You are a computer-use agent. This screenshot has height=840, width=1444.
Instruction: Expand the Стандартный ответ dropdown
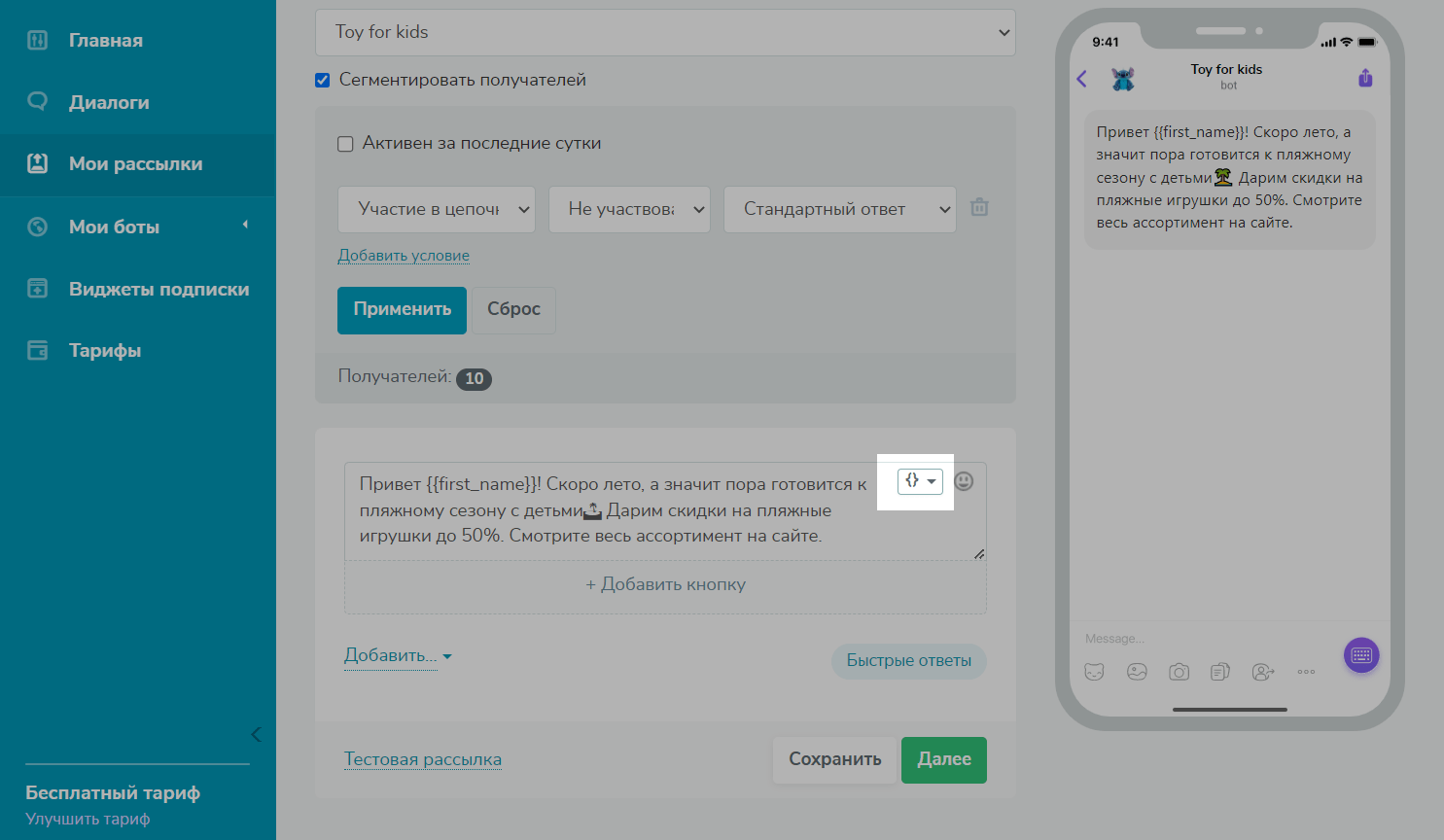coord(839,209)
